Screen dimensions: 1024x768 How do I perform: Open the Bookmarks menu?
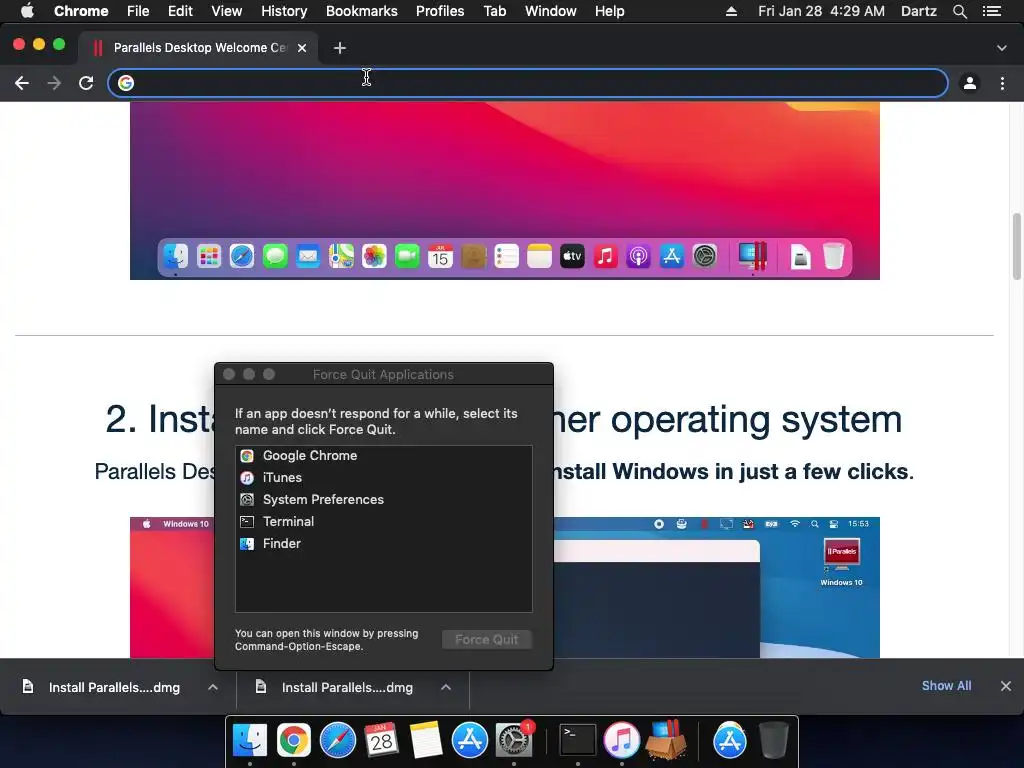pyautogui.click(x=362, y=11)
